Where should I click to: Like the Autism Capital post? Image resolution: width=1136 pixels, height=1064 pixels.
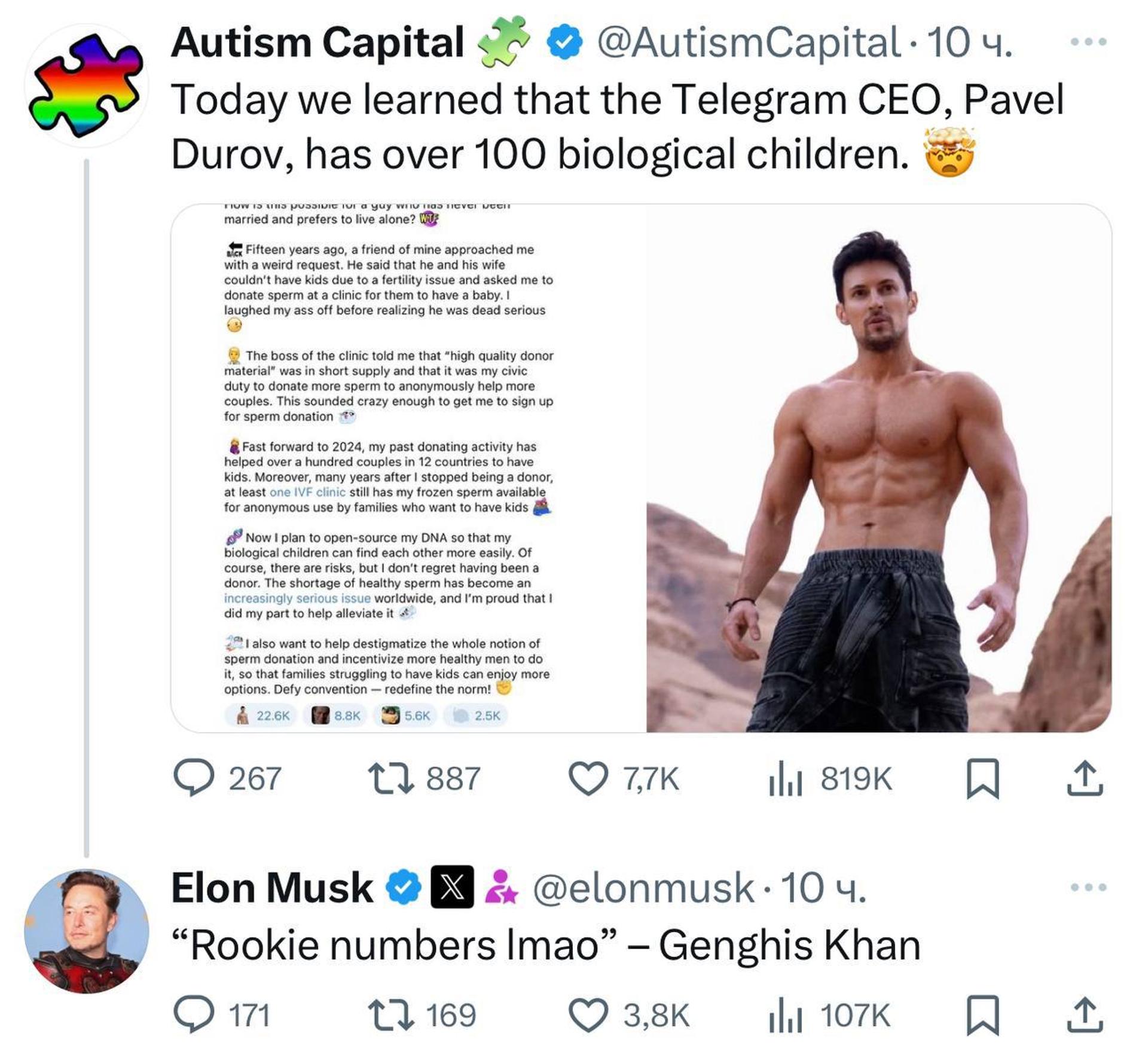coord(588,778)
